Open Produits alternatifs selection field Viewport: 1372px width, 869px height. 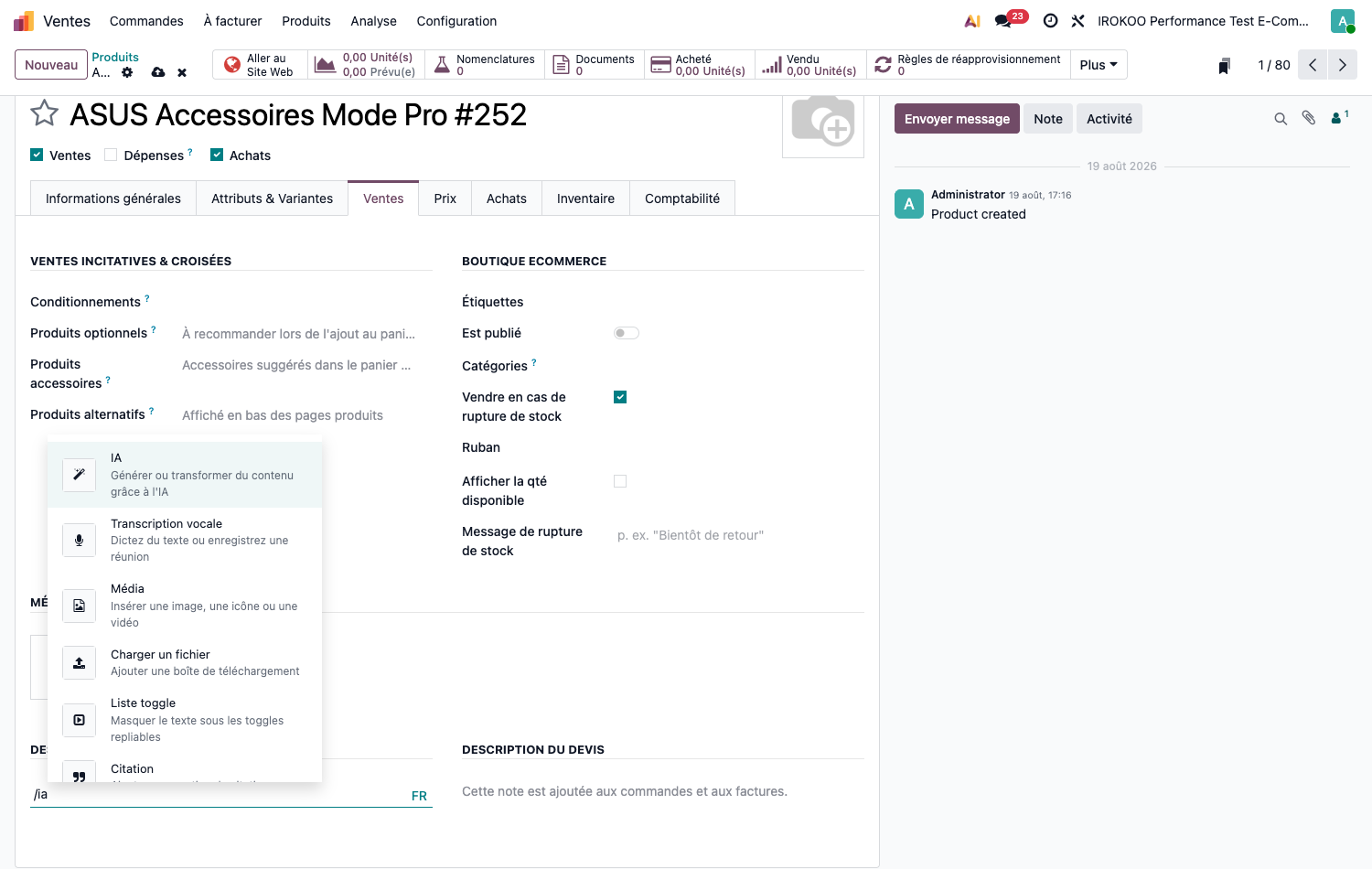[306, 415]
